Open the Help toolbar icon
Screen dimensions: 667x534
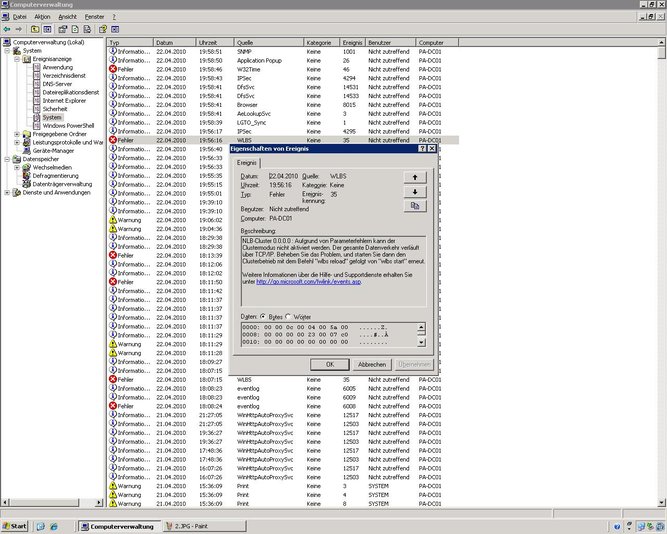tap(103, 29)
